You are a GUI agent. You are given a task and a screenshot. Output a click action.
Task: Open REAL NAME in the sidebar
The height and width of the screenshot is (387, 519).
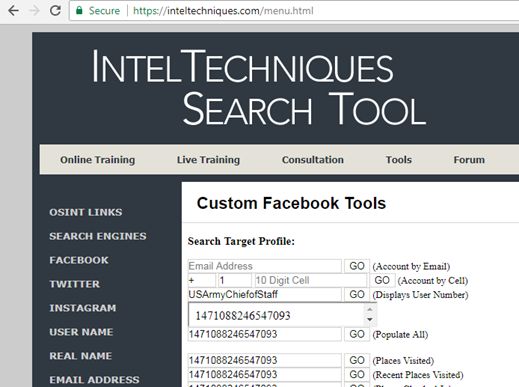pyautogui.click(x=81, y=356)
